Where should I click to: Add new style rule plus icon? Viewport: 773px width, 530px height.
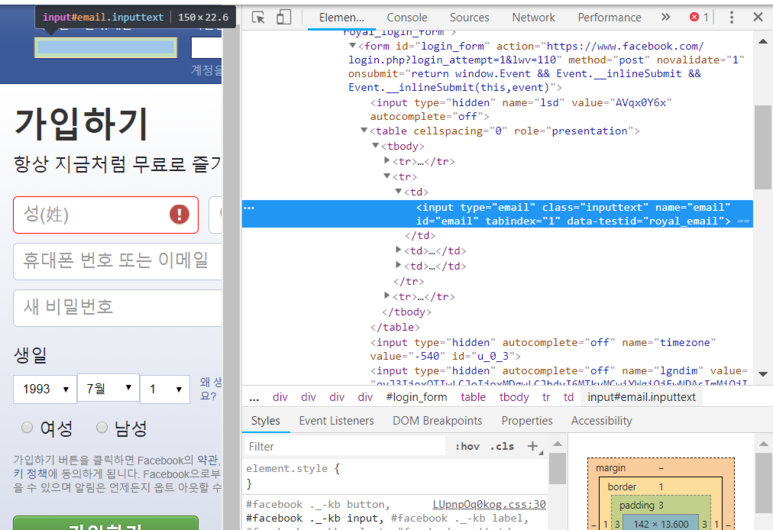(x=533, y=446)
